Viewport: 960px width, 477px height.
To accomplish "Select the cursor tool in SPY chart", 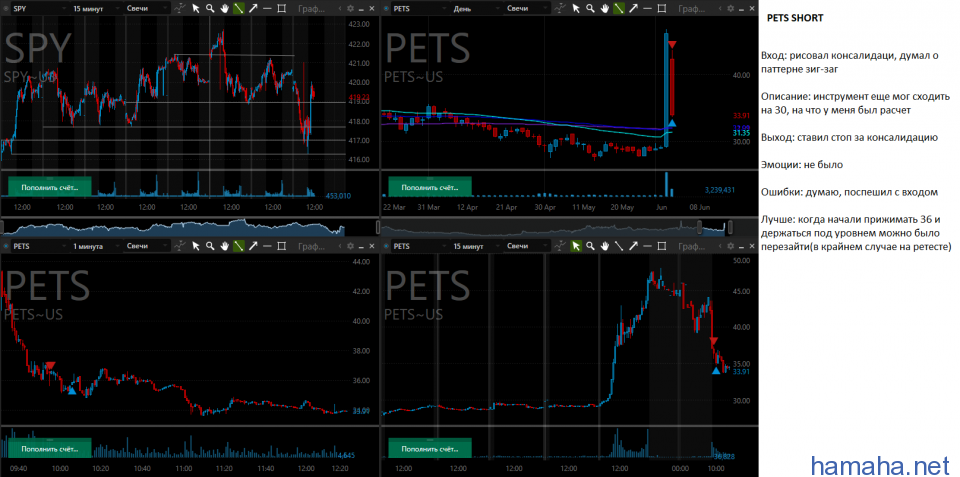I will [196, 9].
